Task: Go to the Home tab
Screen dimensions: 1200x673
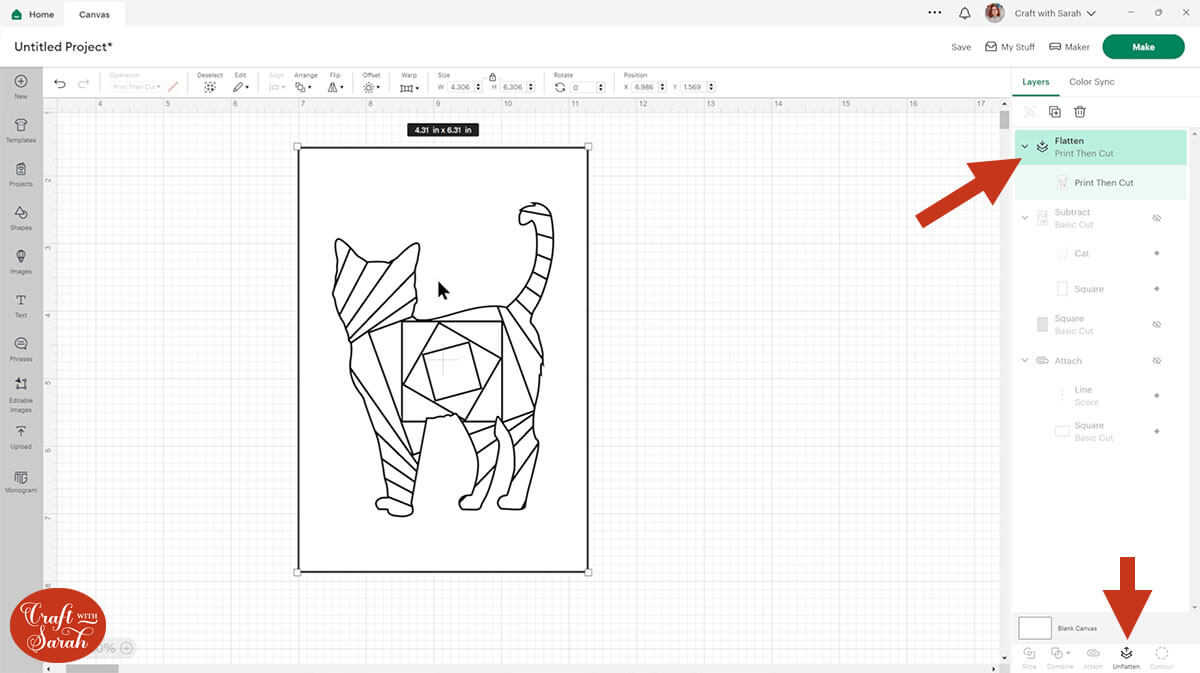Action: coord(33,14)
